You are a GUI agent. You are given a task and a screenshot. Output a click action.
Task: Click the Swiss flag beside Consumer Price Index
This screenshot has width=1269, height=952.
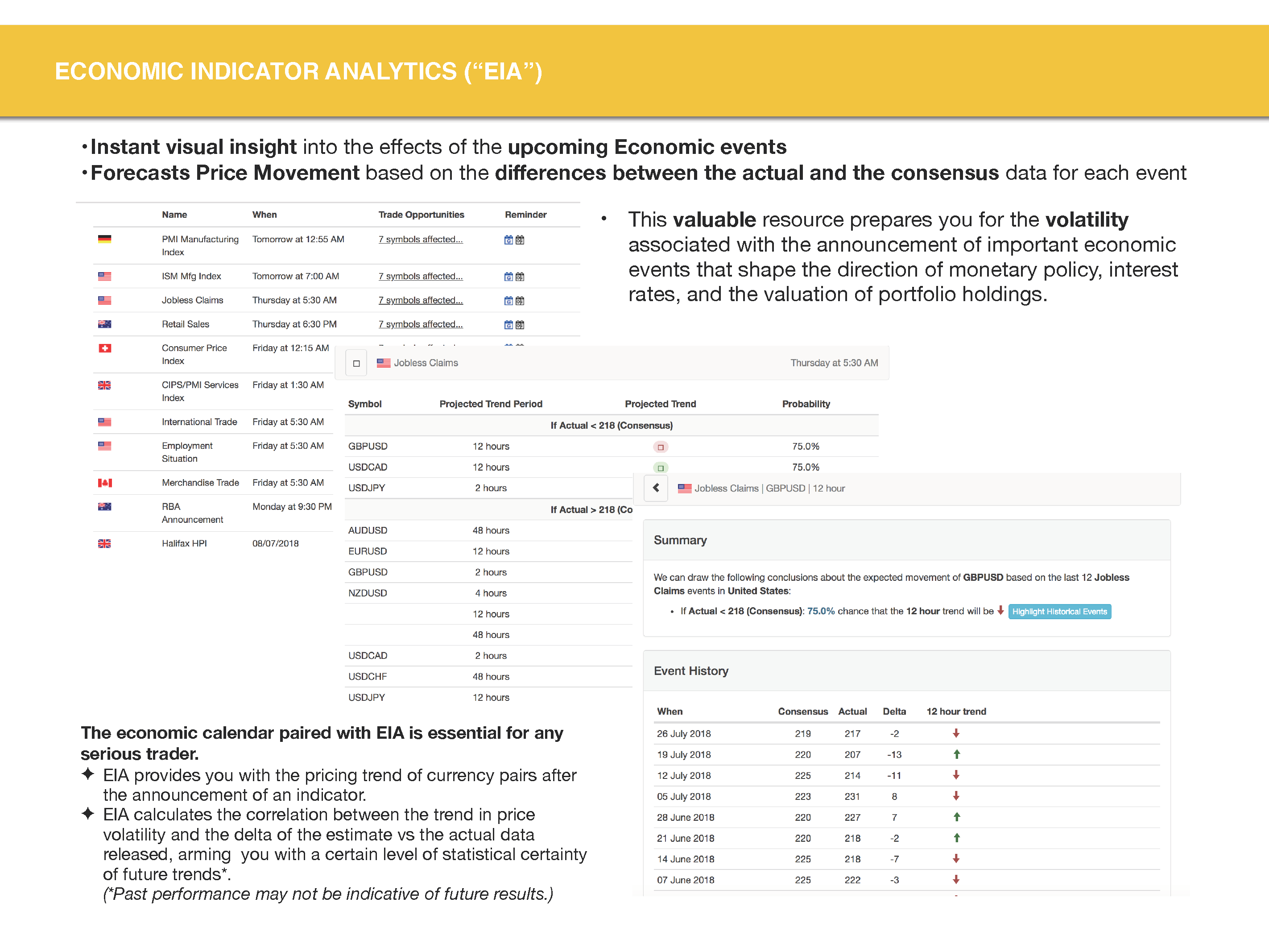pos(104,348)
